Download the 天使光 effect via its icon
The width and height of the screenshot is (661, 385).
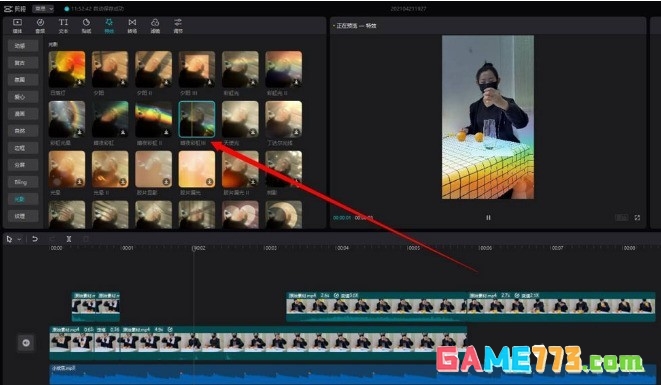(253, 132)
